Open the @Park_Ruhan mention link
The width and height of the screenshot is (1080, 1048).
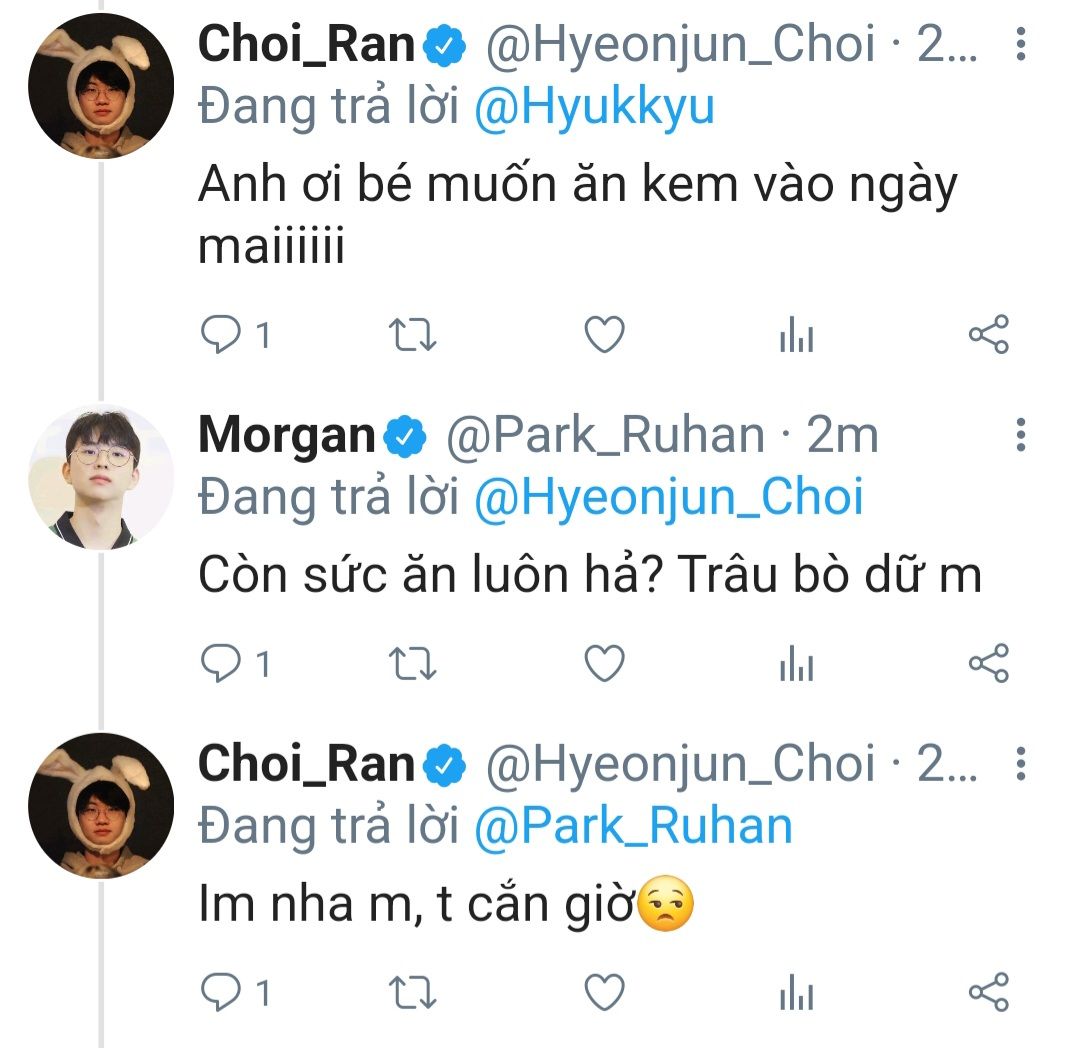pyautogui.click(x=632, y=826)
